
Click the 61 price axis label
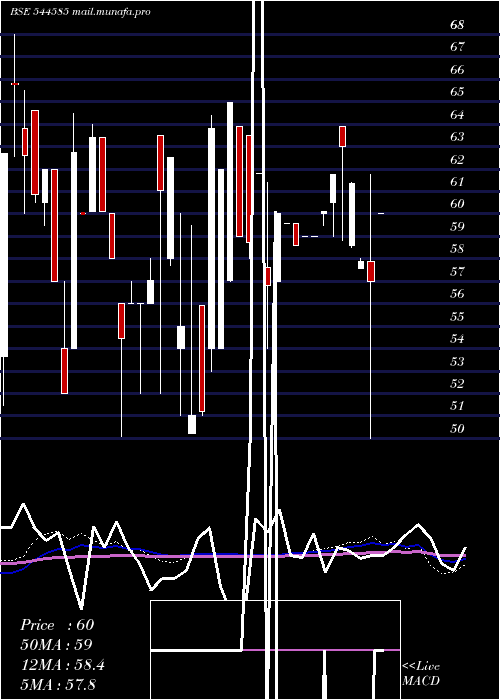tap(457, 182)
